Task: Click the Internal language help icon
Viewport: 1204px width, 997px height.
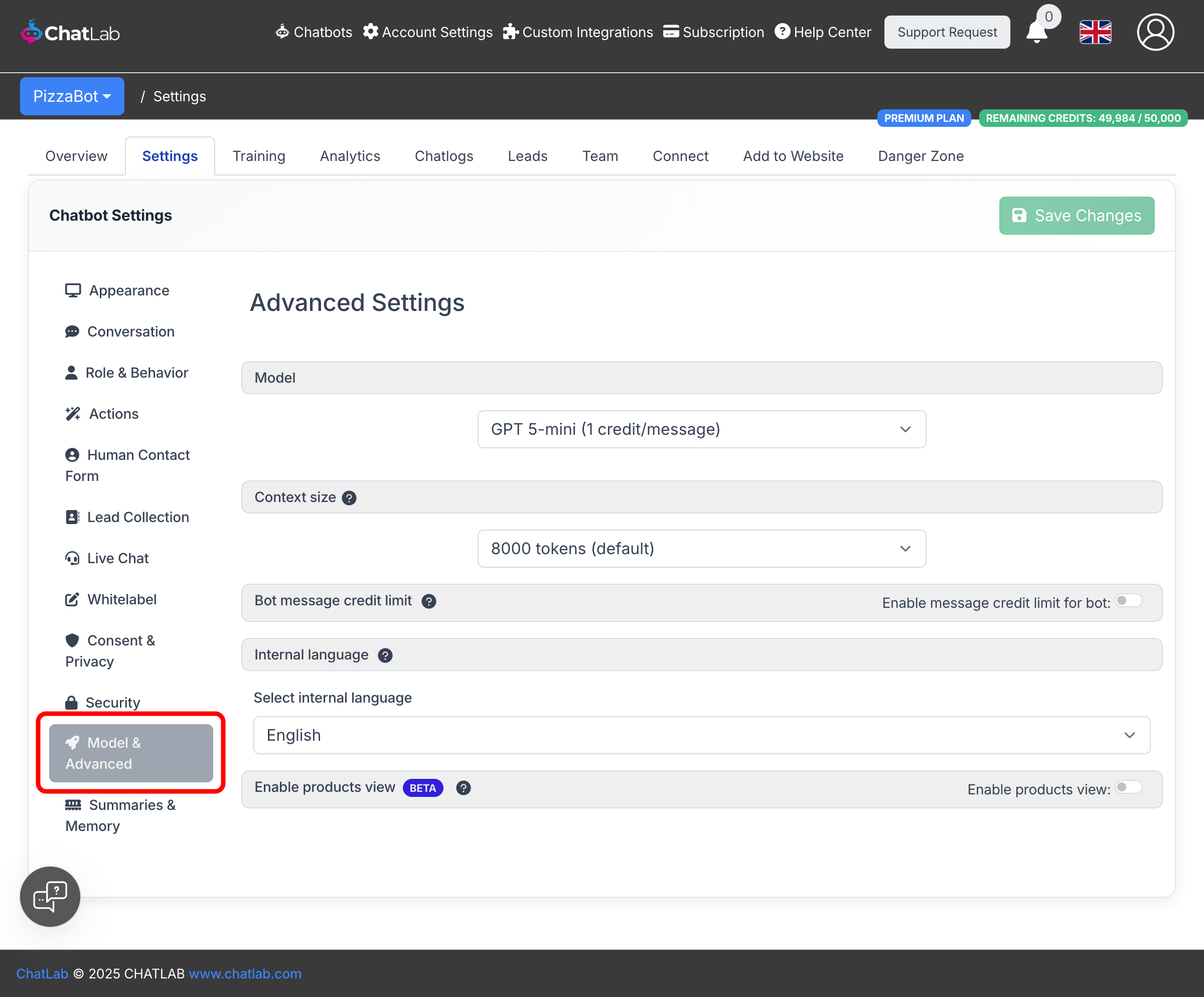Action: (x=385, y=655)
